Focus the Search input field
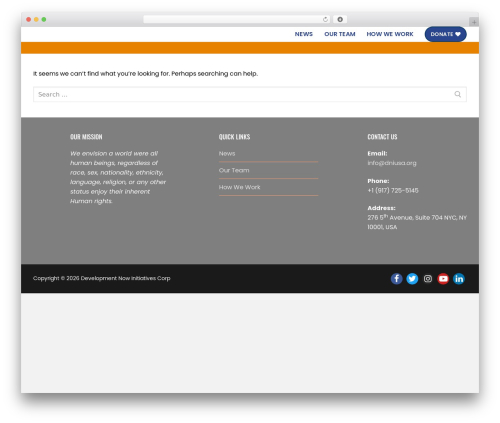Viewport: 500px width, 423px height. tap(250, 94)
